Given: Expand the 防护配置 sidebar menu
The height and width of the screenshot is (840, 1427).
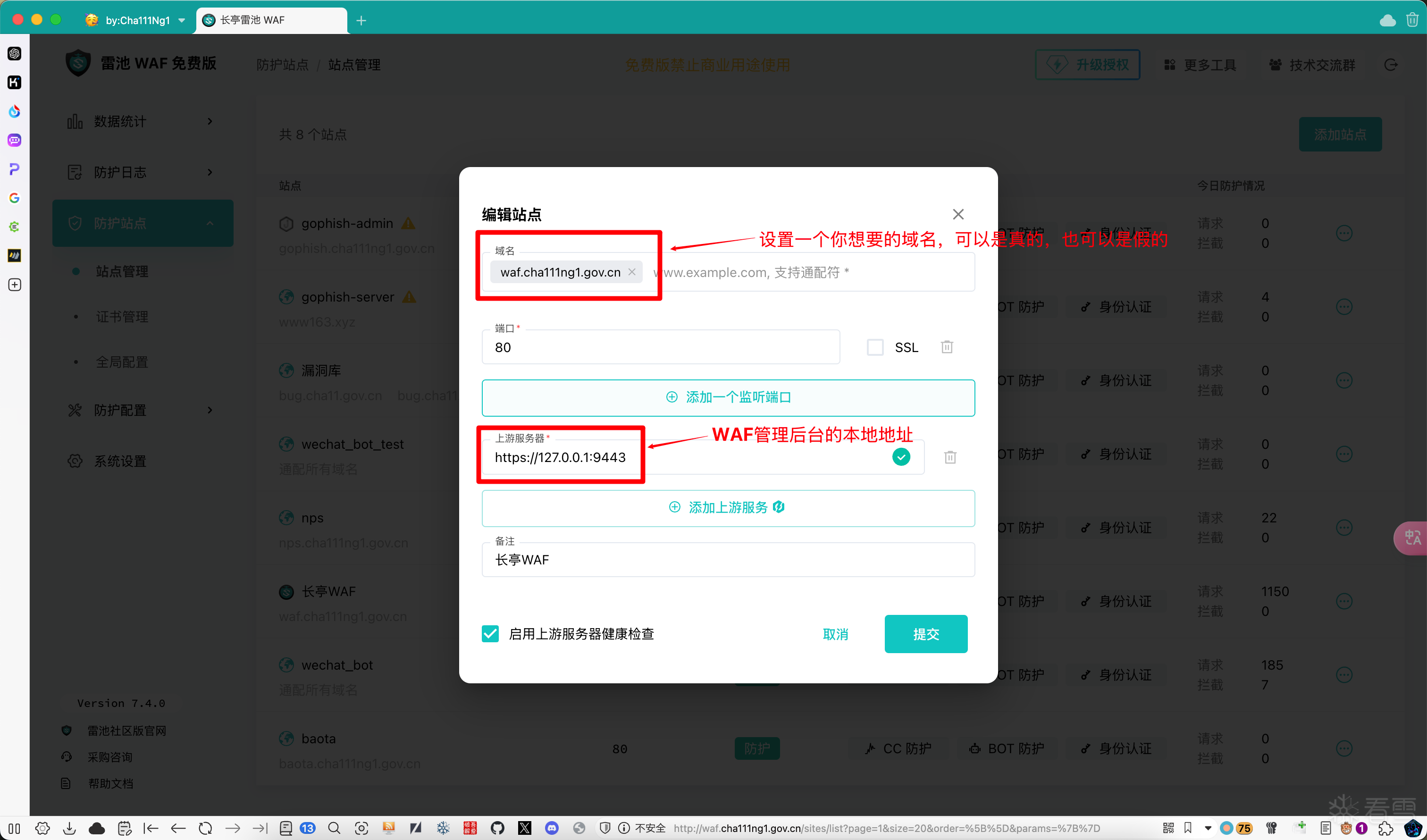Looking at the screenshot, I should [x=142, y=410].
